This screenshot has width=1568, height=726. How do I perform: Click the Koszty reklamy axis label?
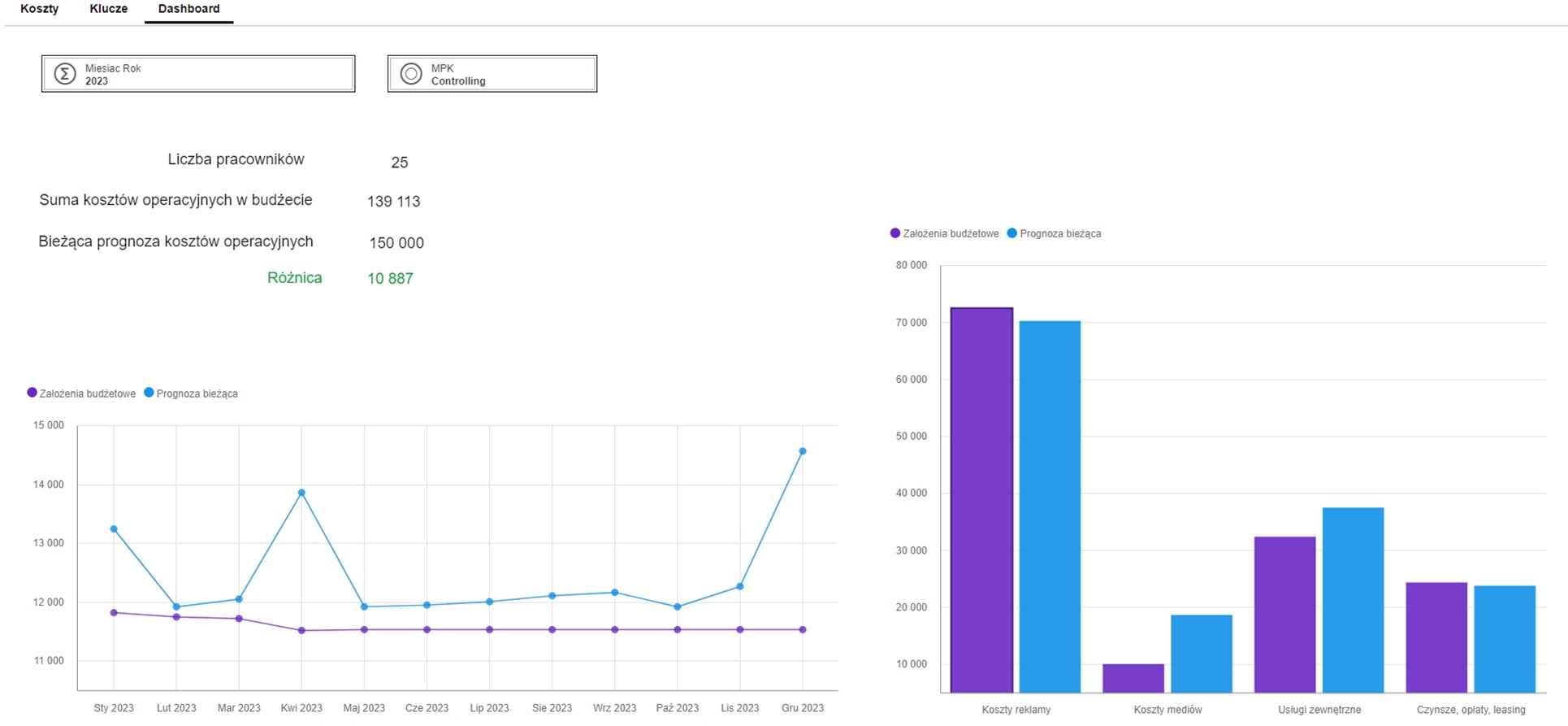click(x=1016, y=710)
